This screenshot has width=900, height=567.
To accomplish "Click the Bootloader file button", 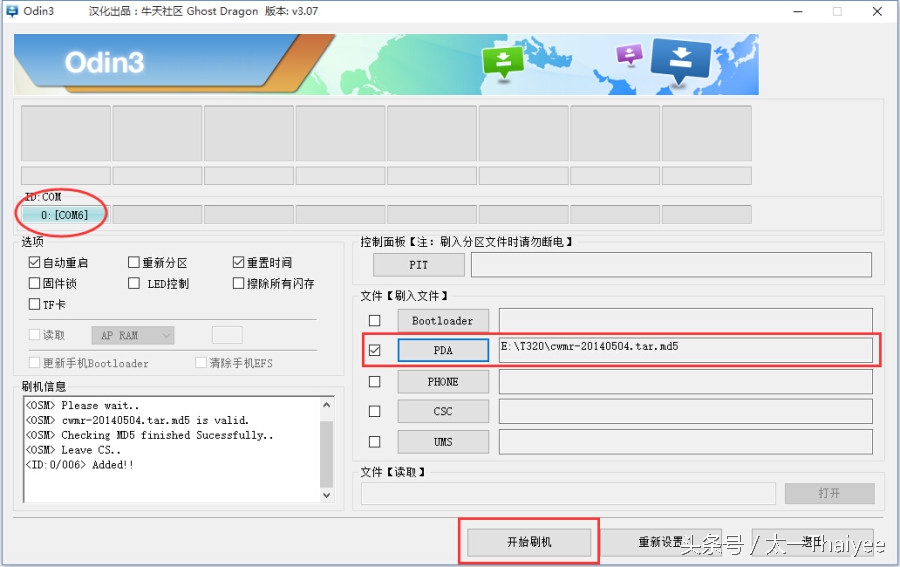I will tap(443, 321).
